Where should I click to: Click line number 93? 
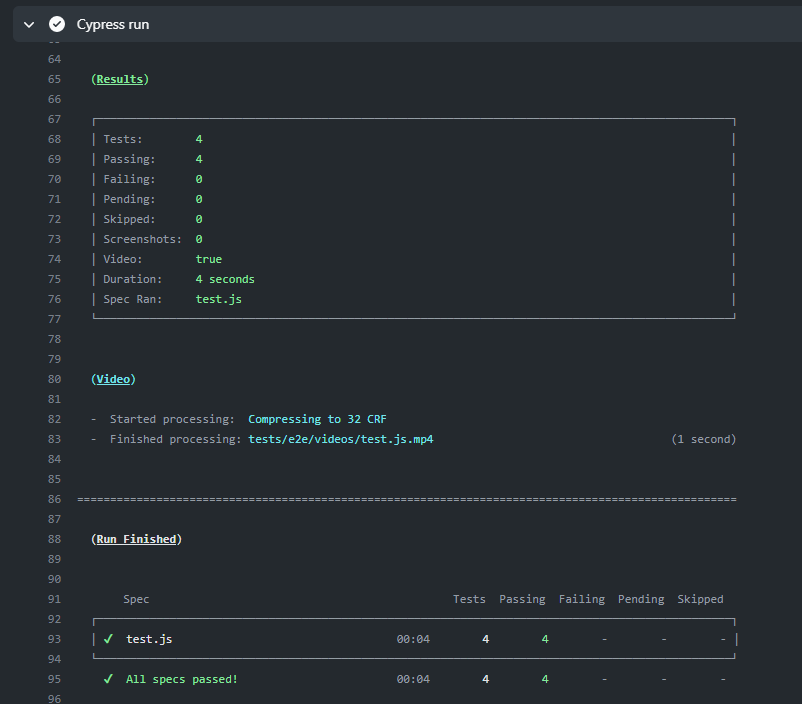(54, 639)
